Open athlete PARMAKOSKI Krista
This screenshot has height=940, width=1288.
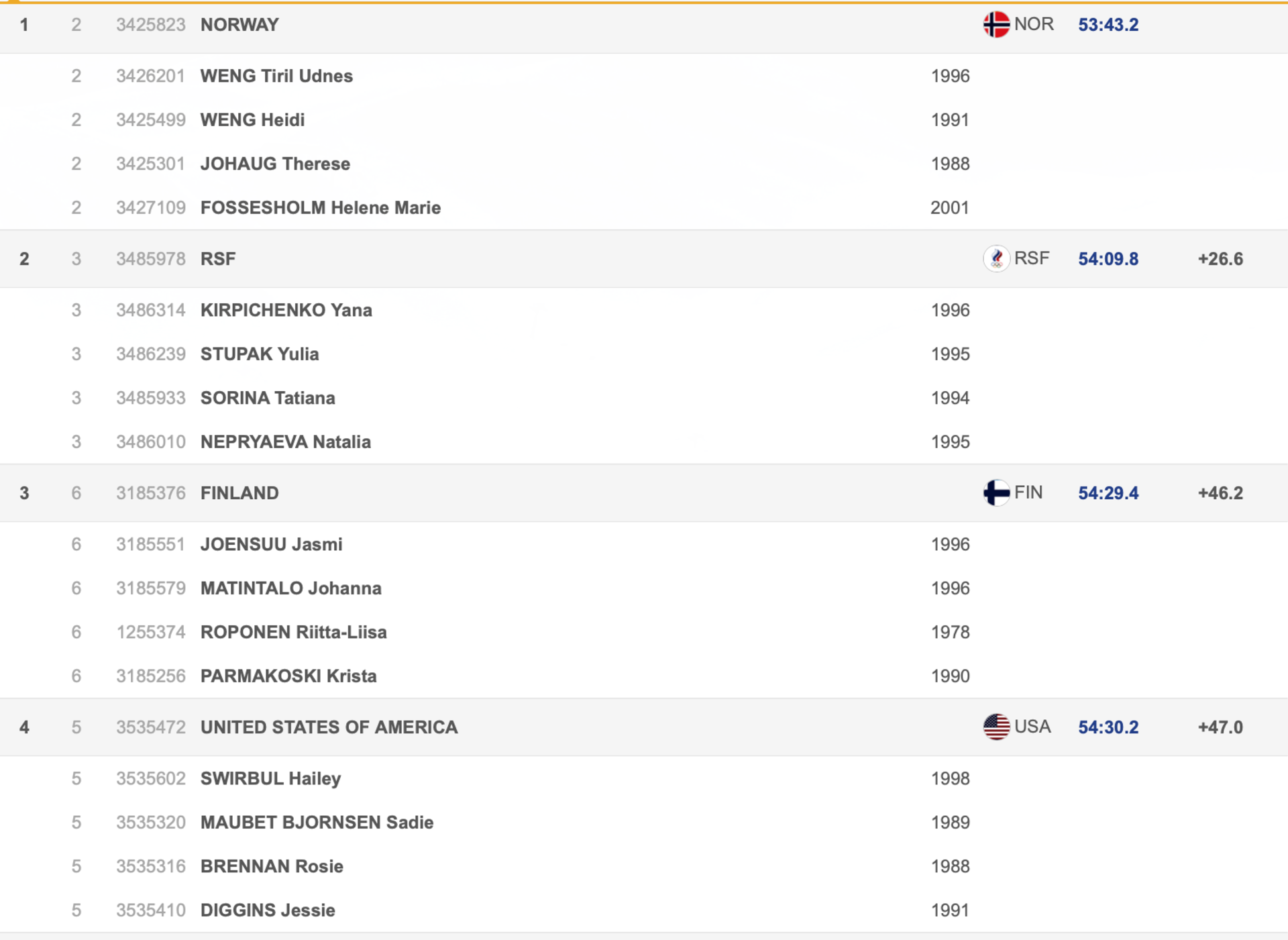pos(288,676)
